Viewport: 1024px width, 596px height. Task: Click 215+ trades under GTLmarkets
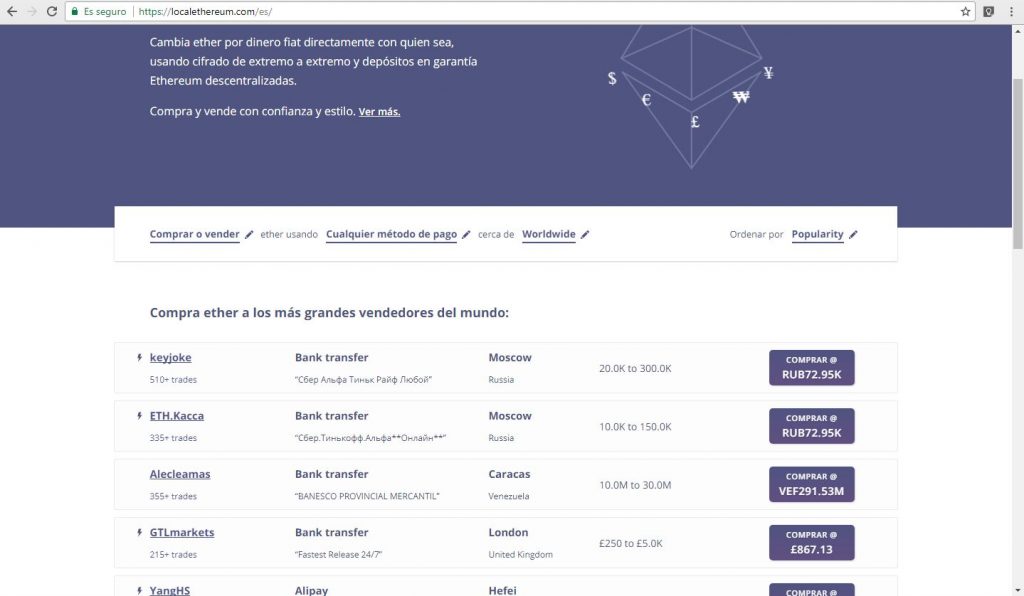coord(173,554)
